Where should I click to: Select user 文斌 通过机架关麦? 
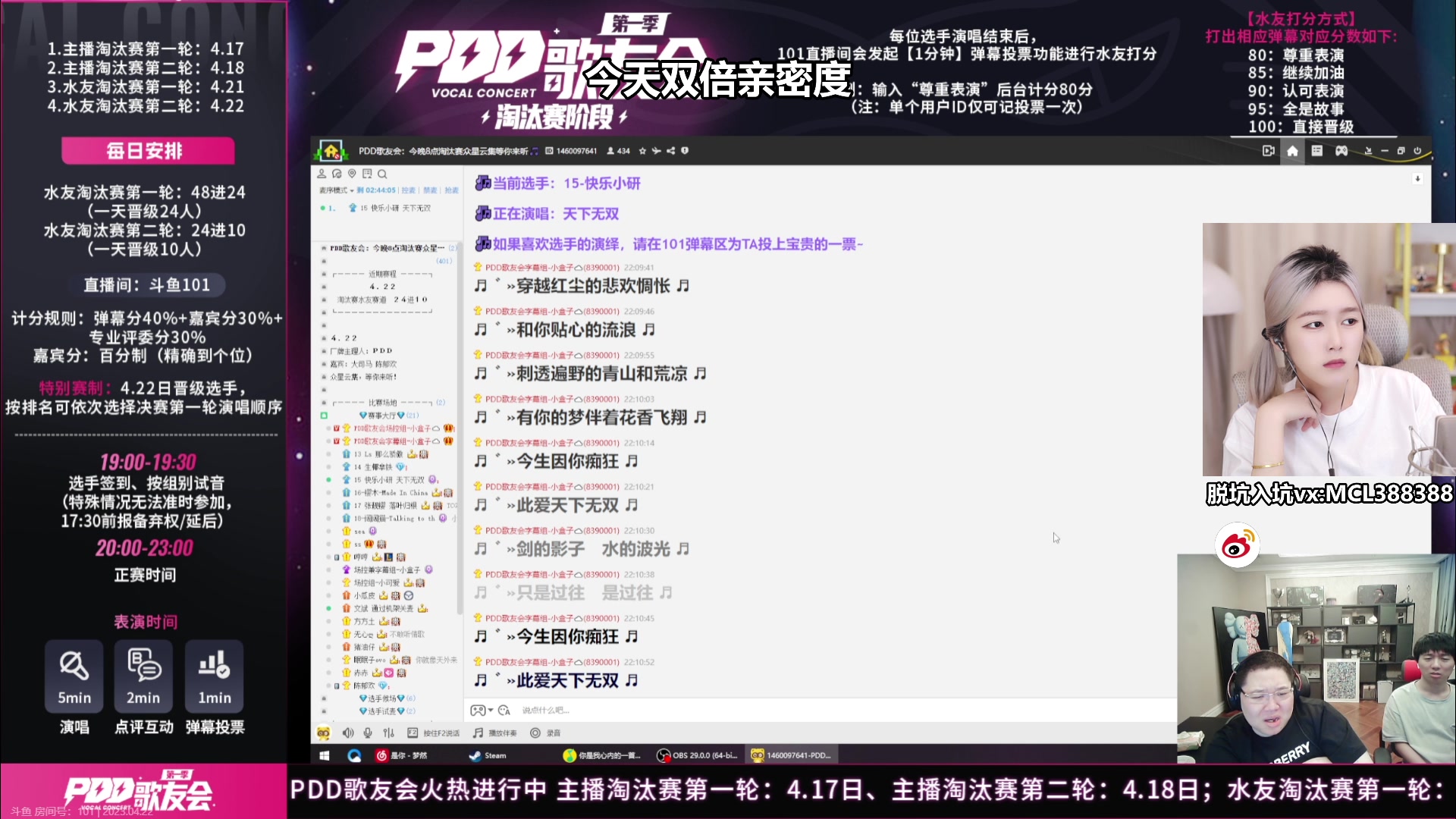[x=386, y=609]
